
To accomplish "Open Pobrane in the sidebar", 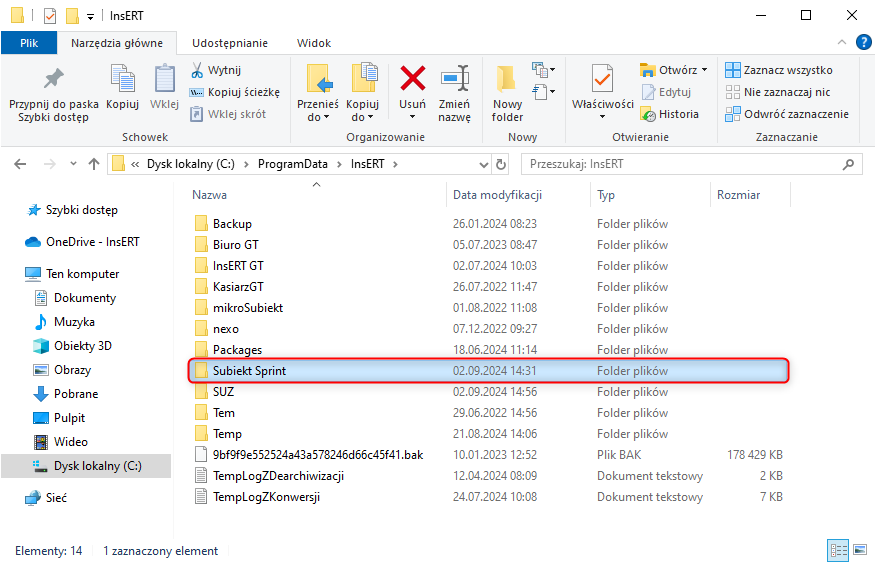I will click(x=66, y=394).
